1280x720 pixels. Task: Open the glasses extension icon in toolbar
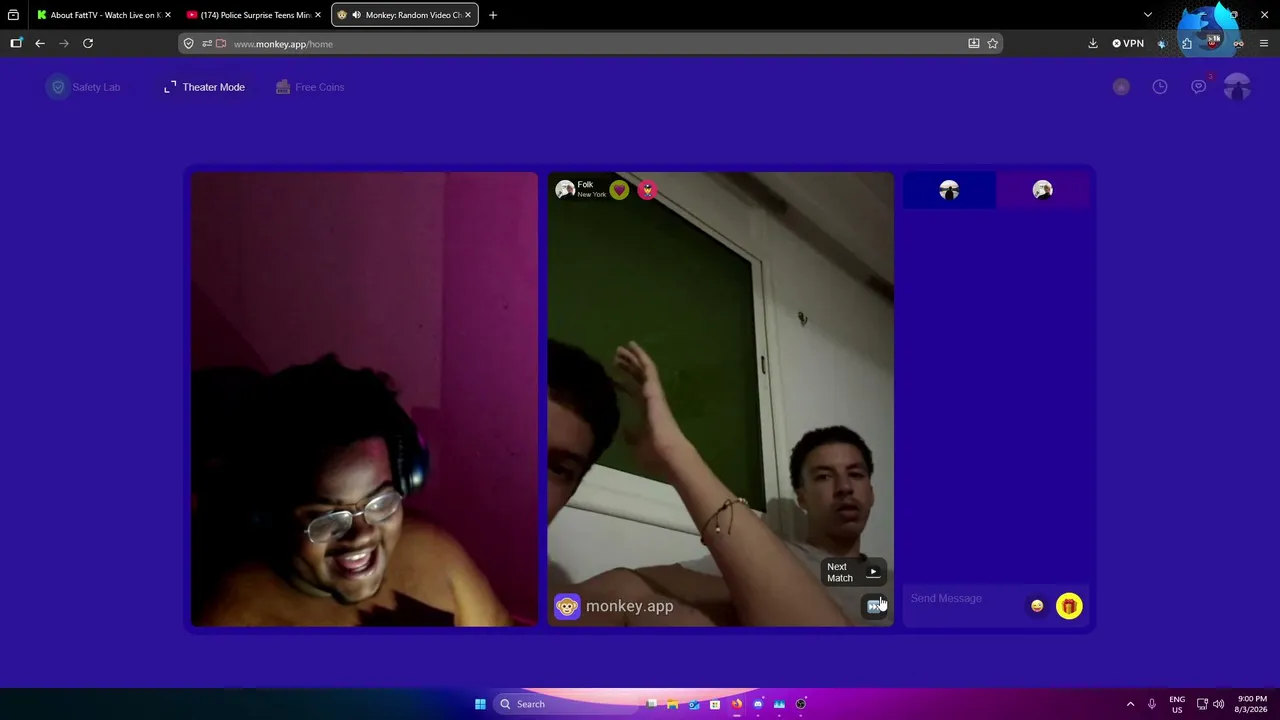click(x=1238, y=43)
